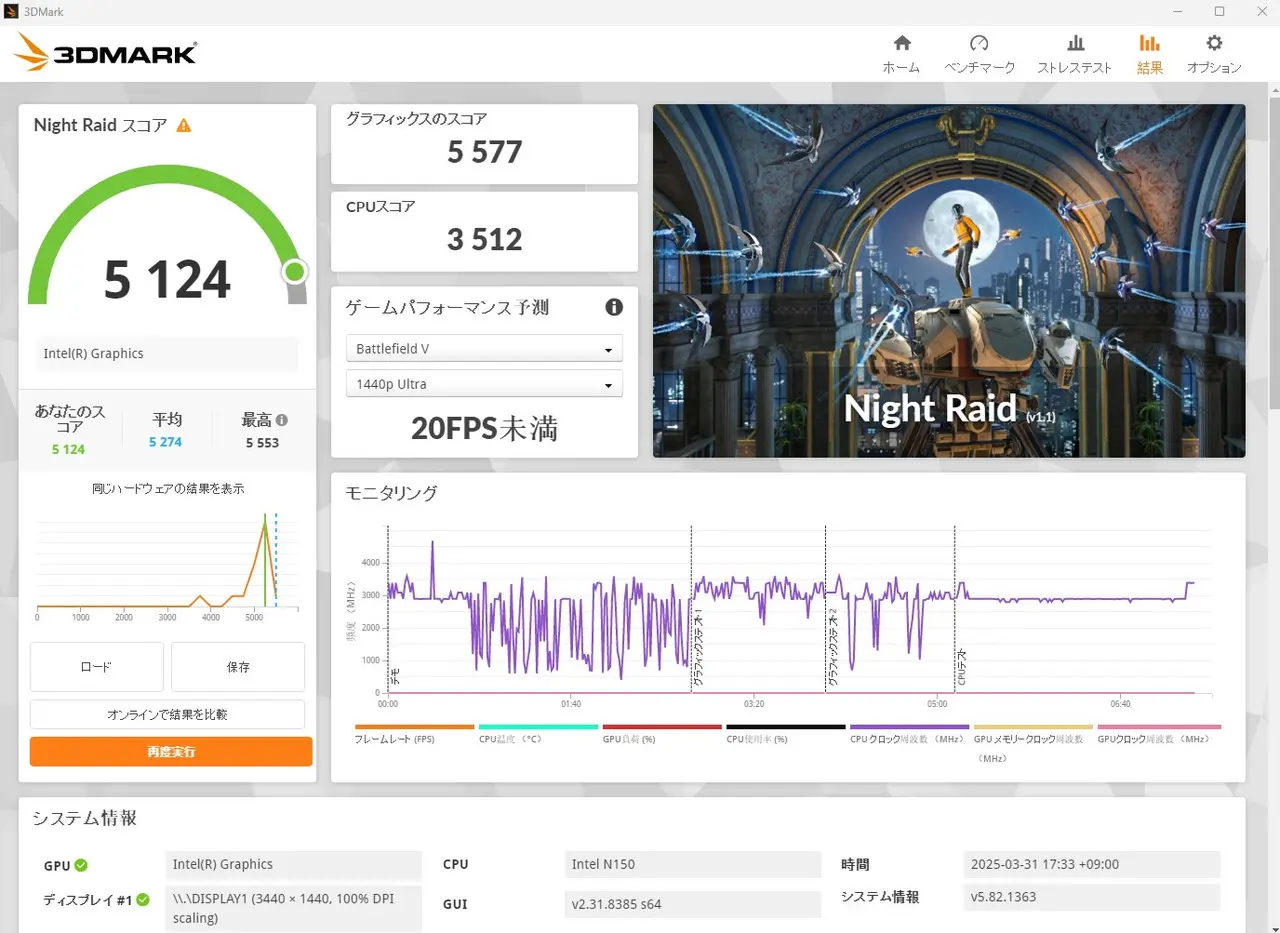Open the Home tab house icon
The image size is (1280, 933).
click(x=901, y=43)
